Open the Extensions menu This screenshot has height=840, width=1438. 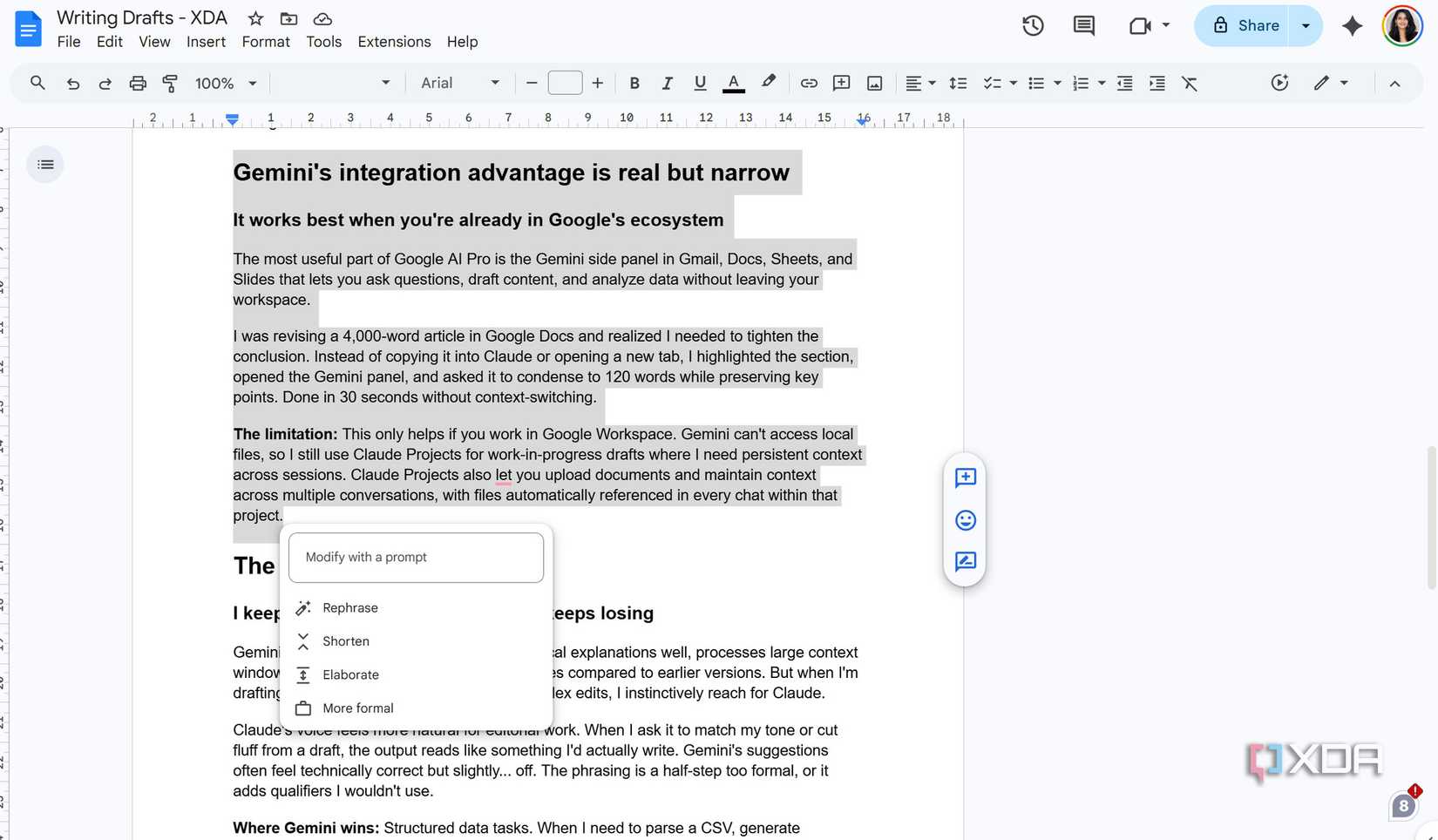coord(394,41)
